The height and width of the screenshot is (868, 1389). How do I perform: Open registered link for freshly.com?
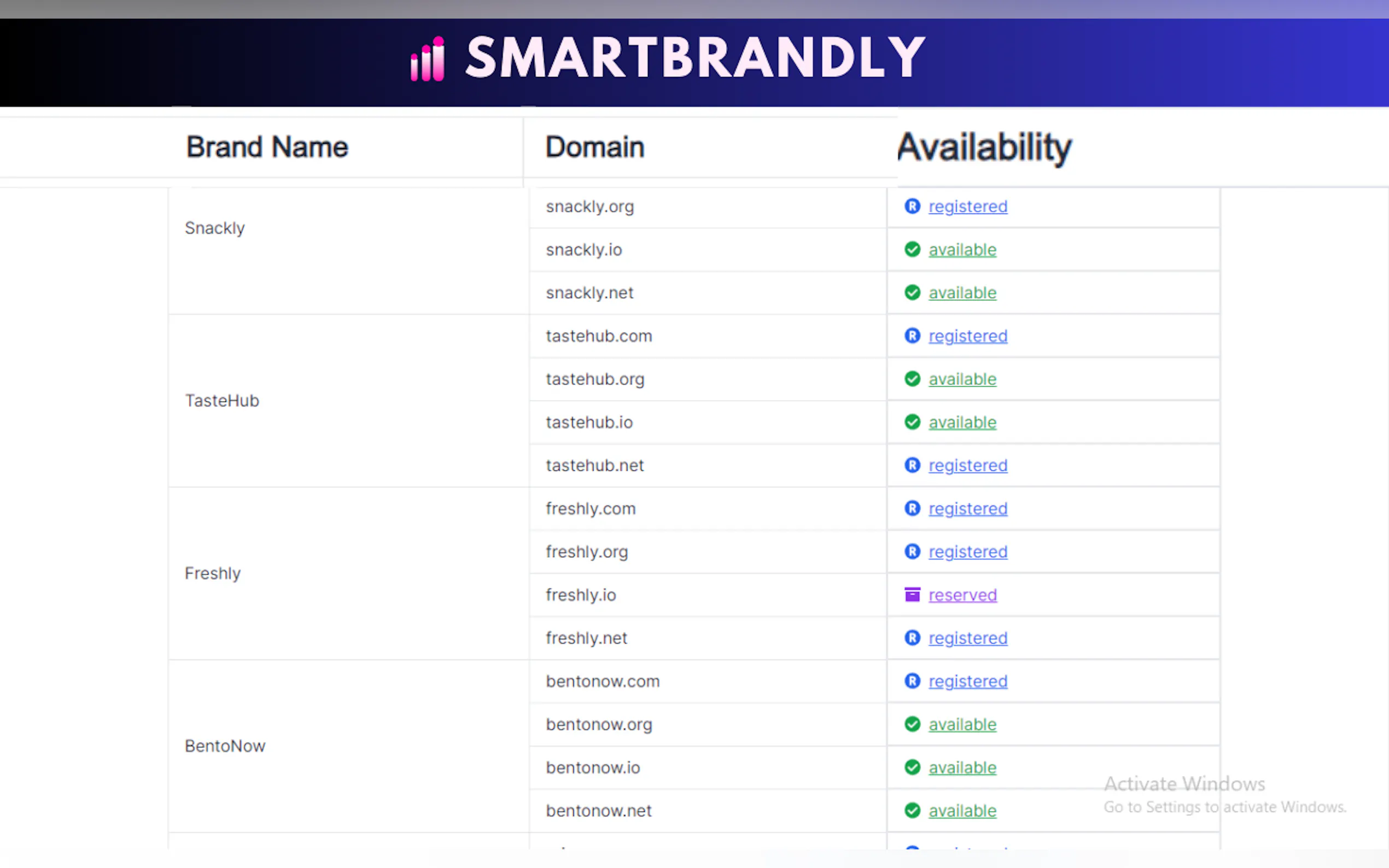[x=967, y=509]
